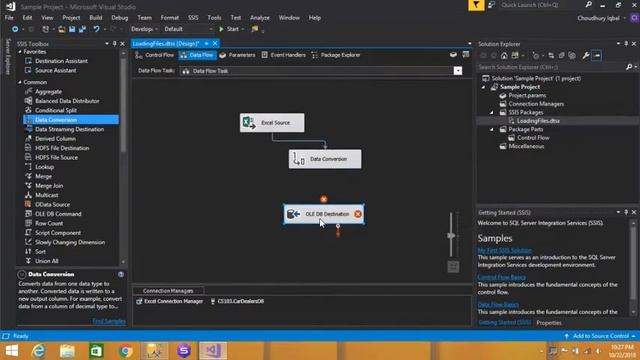The width and height of the screenshot is (640, 360).
Task: Switch to the Event Handlers tab
Action: pos(283,55)
